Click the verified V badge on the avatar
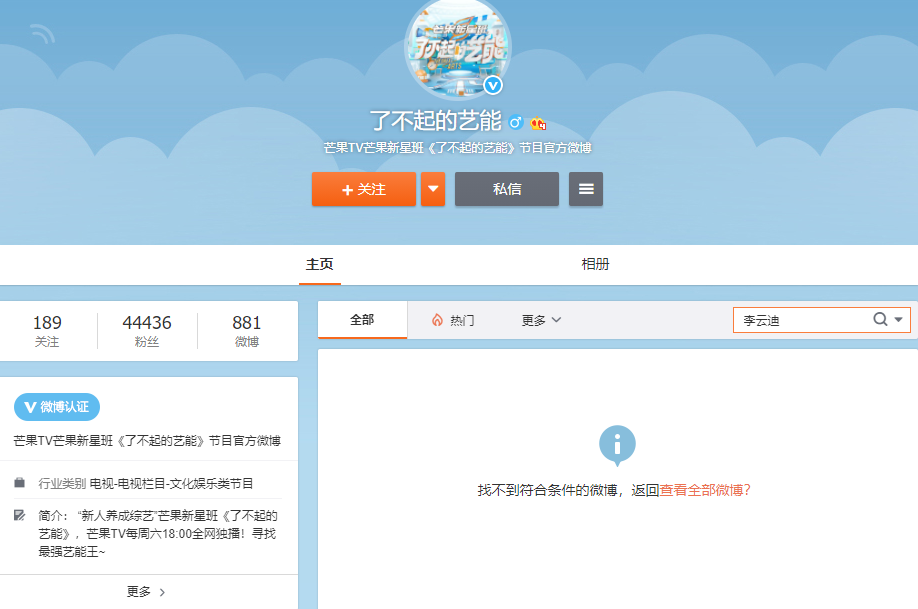This screenshot has height=609, width=918. [x=493, y=85]
